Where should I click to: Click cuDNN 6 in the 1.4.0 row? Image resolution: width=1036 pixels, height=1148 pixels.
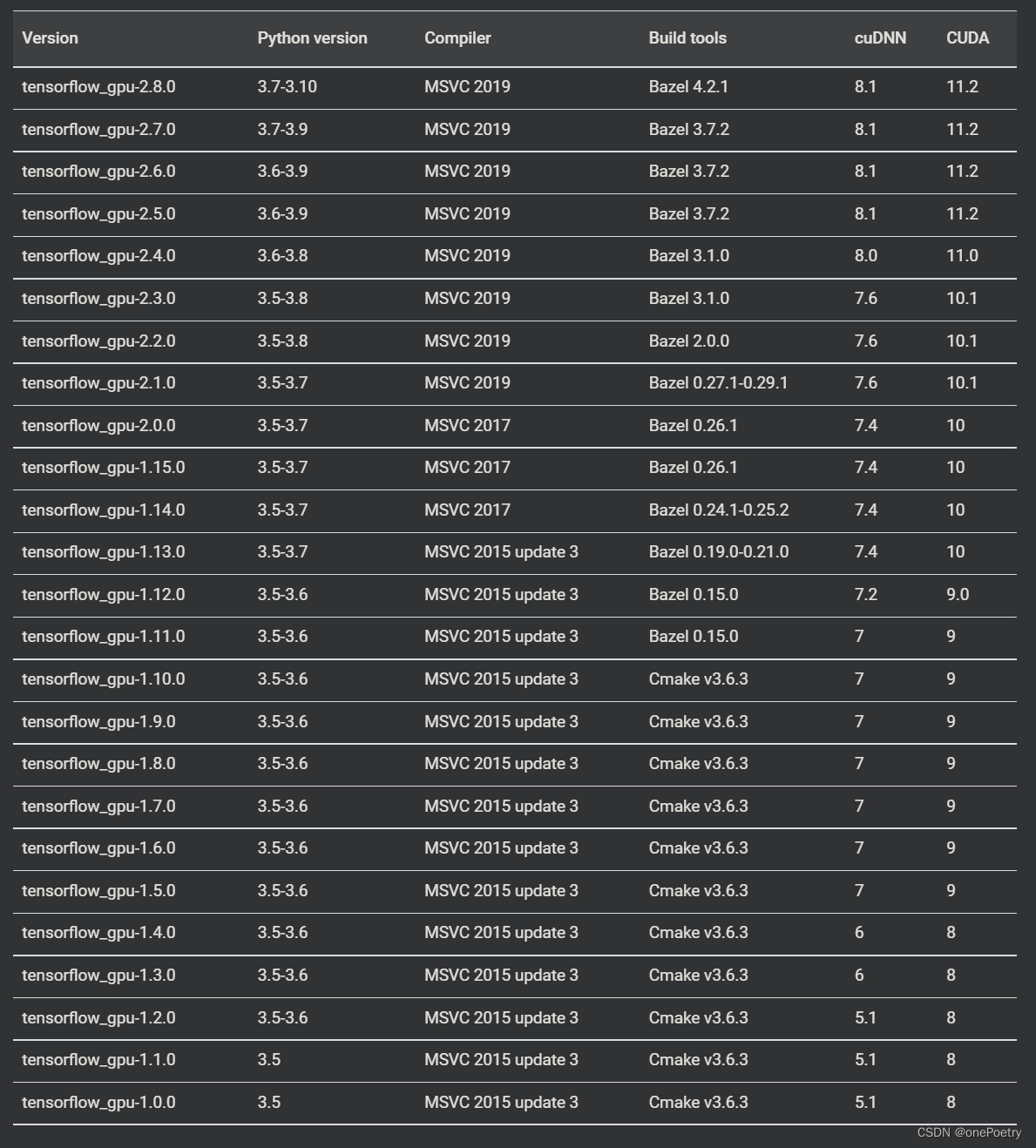859,933
